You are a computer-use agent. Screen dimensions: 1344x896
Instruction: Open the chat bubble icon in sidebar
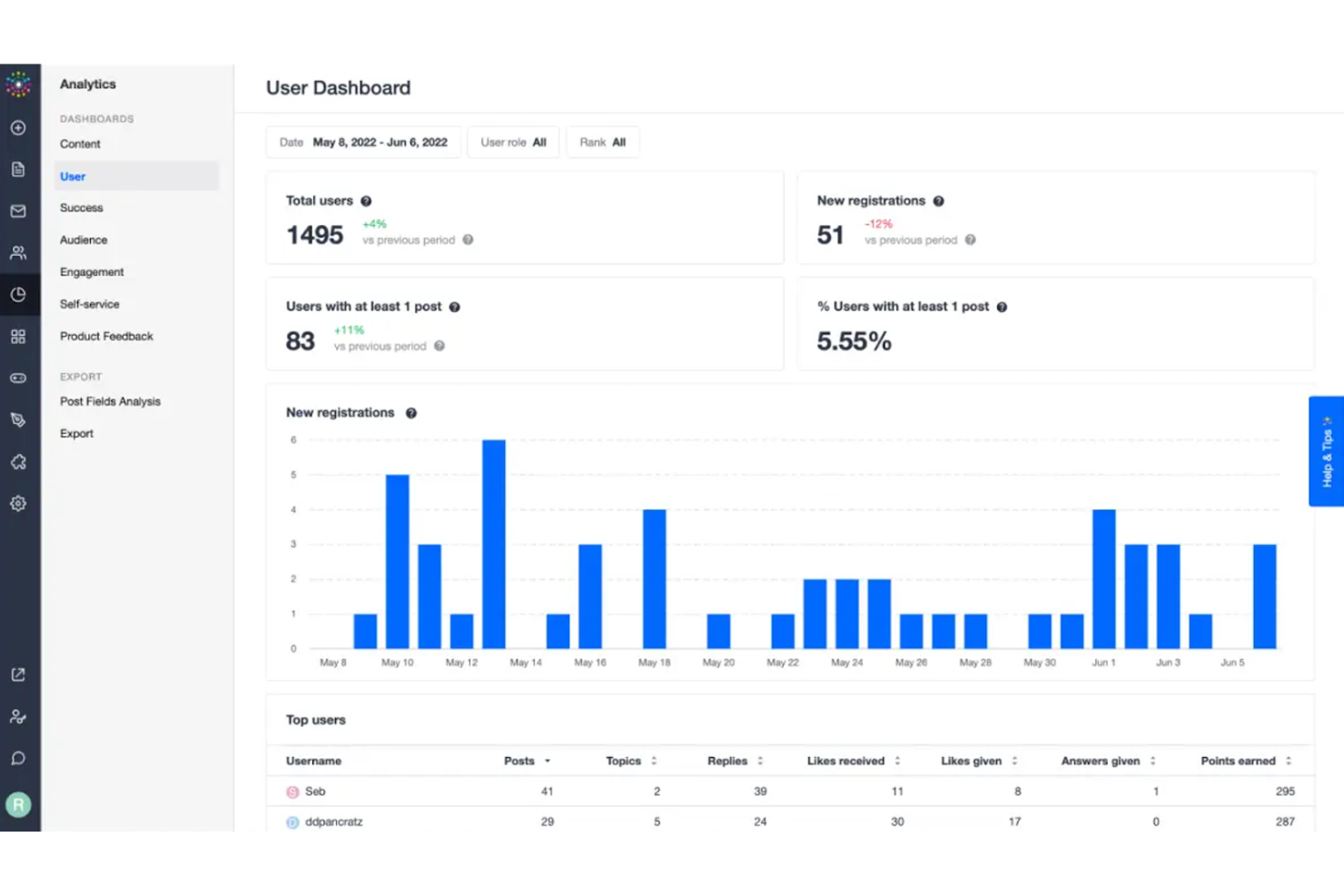[x=18, y=759]
